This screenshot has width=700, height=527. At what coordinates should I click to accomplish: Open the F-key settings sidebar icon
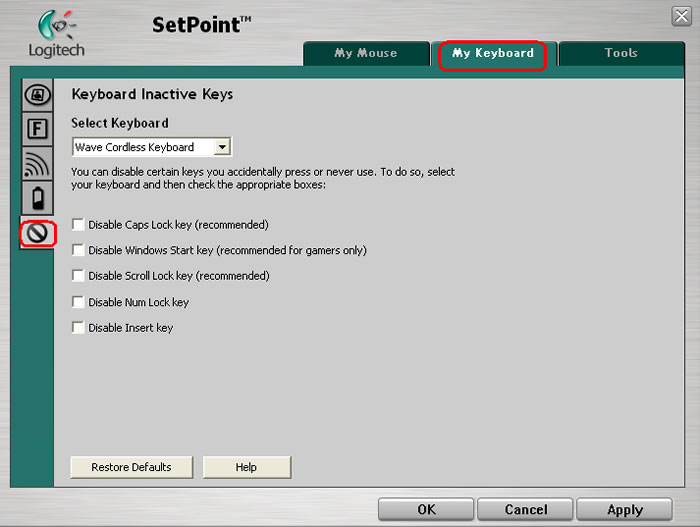tap(38, 129)
